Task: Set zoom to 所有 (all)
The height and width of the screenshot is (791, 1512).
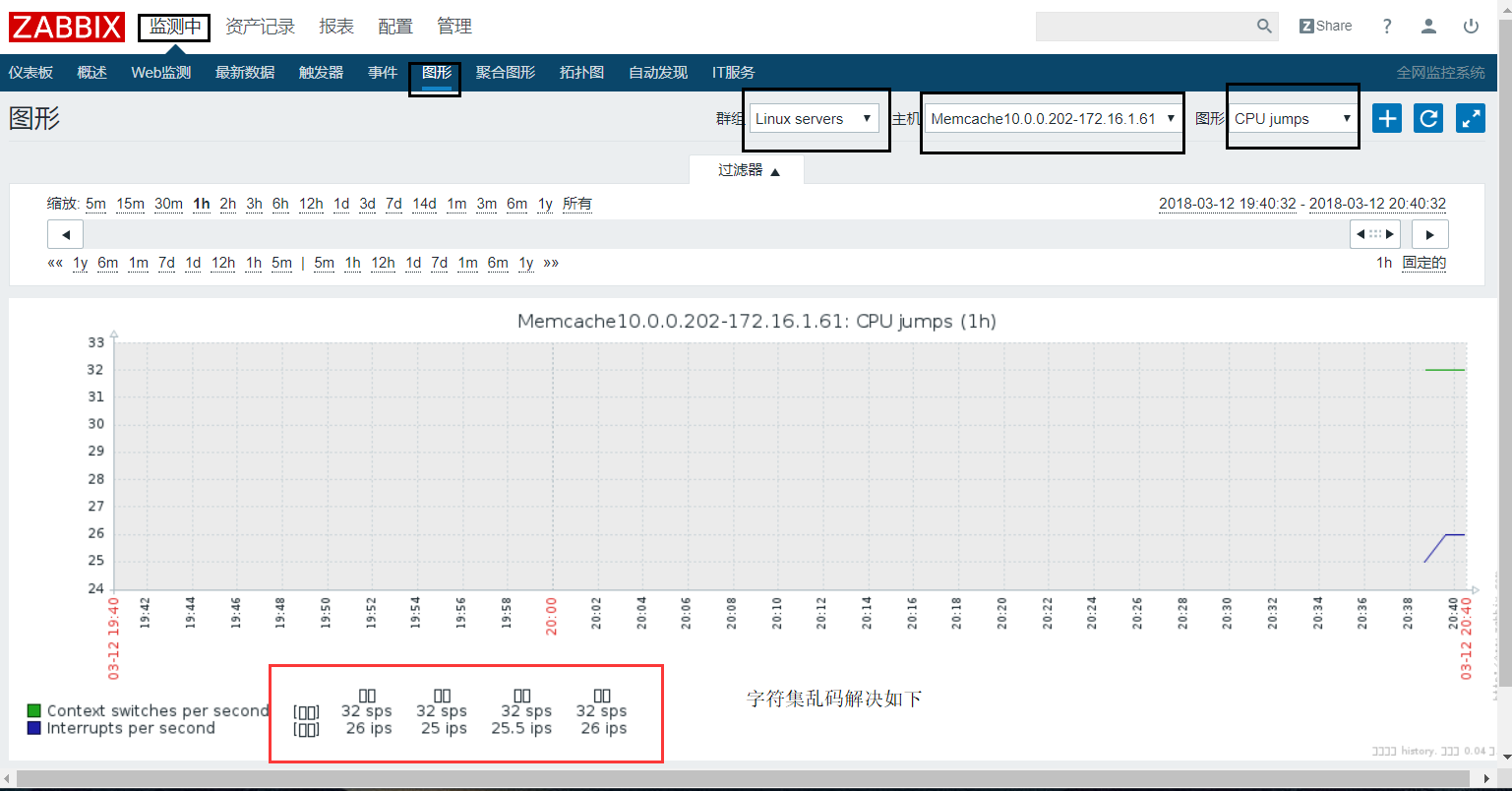Action: [x=577, y=204]
